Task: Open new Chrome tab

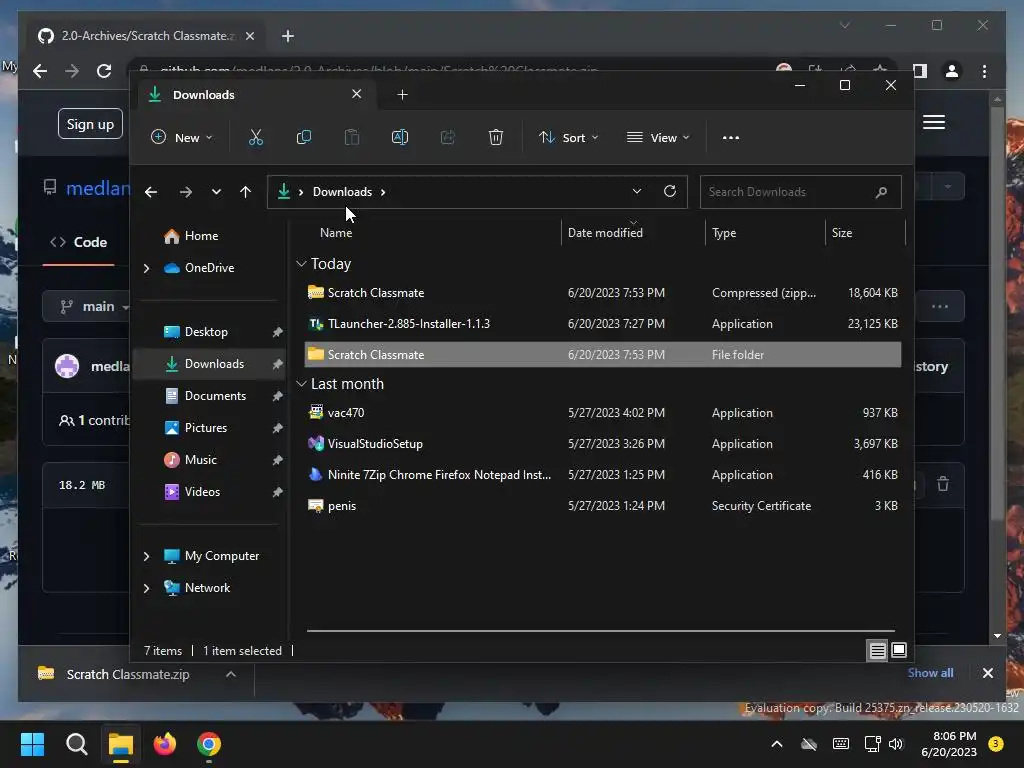Action: point(288,36)
